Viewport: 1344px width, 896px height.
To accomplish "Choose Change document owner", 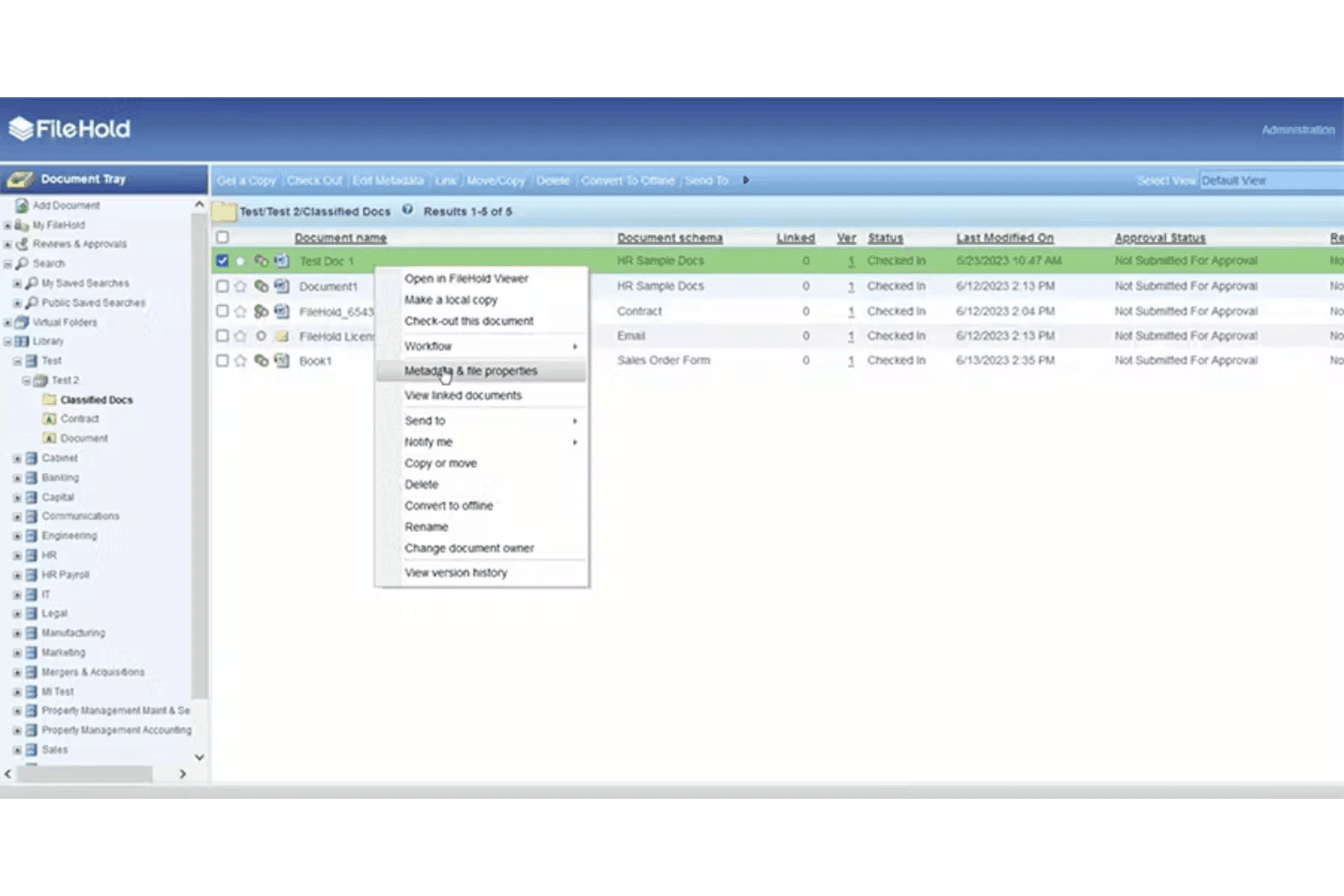I will coord(481,548).
